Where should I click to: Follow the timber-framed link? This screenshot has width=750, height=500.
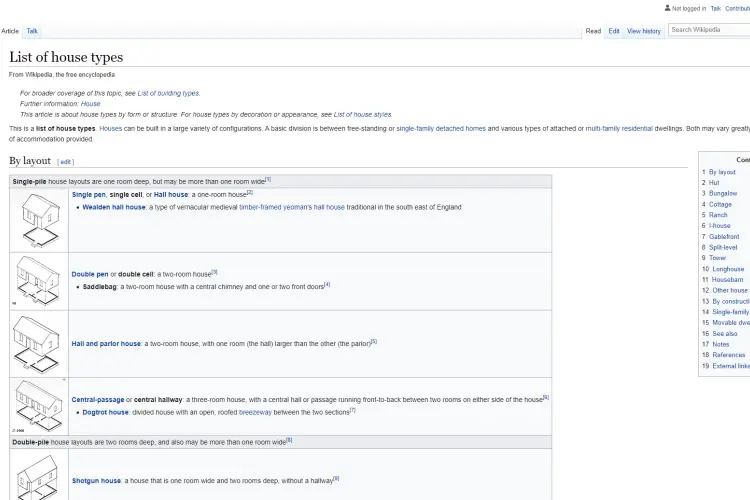click(x=260, y=207)
